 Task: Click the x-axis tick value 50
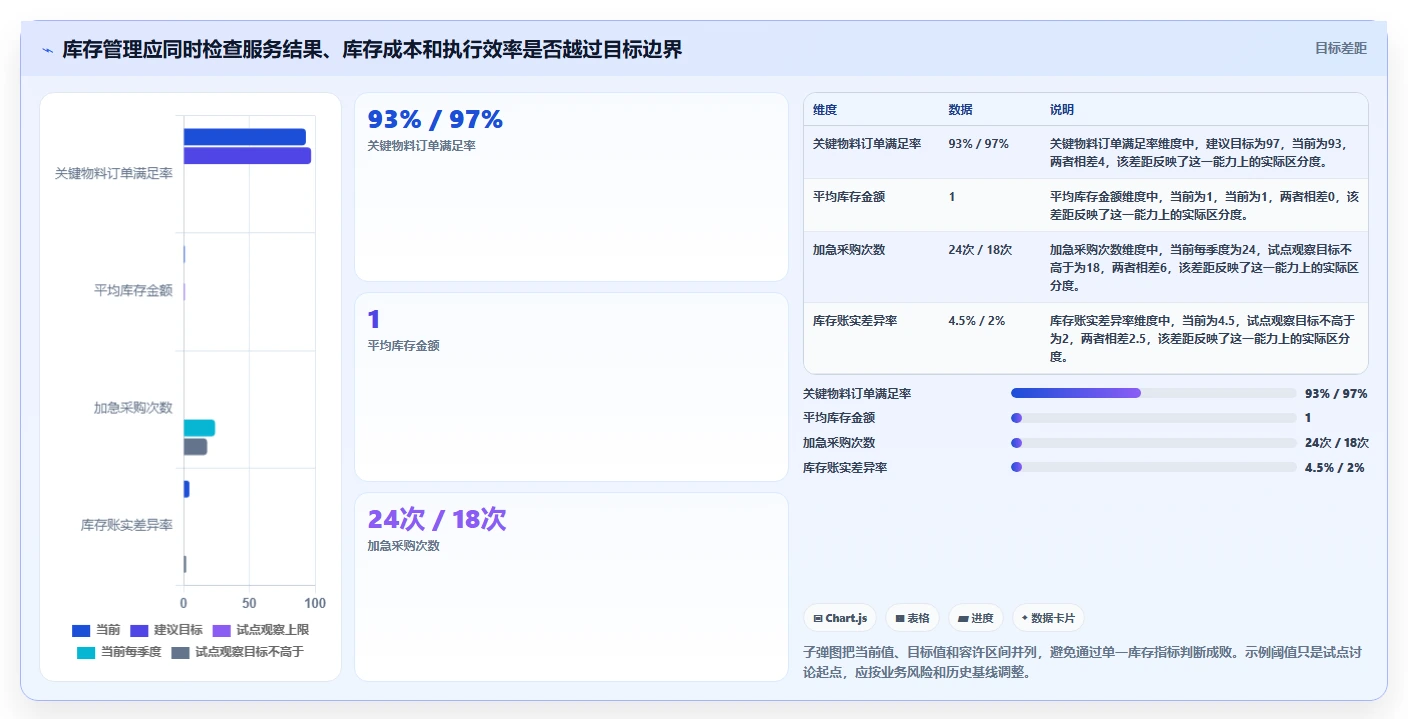tap(249, 604)
